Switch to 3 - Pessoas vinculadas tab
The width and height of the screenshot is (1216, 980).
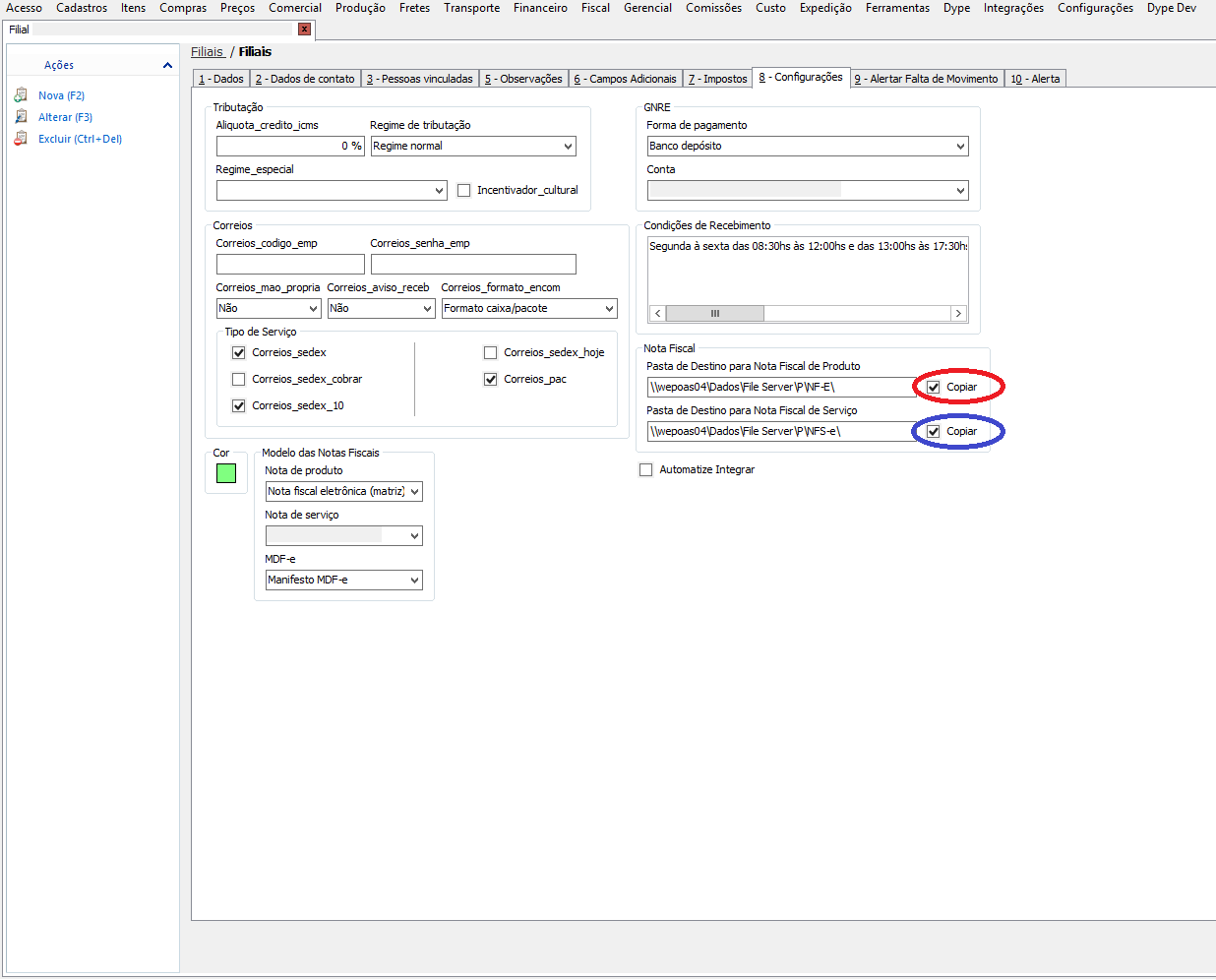420,79
